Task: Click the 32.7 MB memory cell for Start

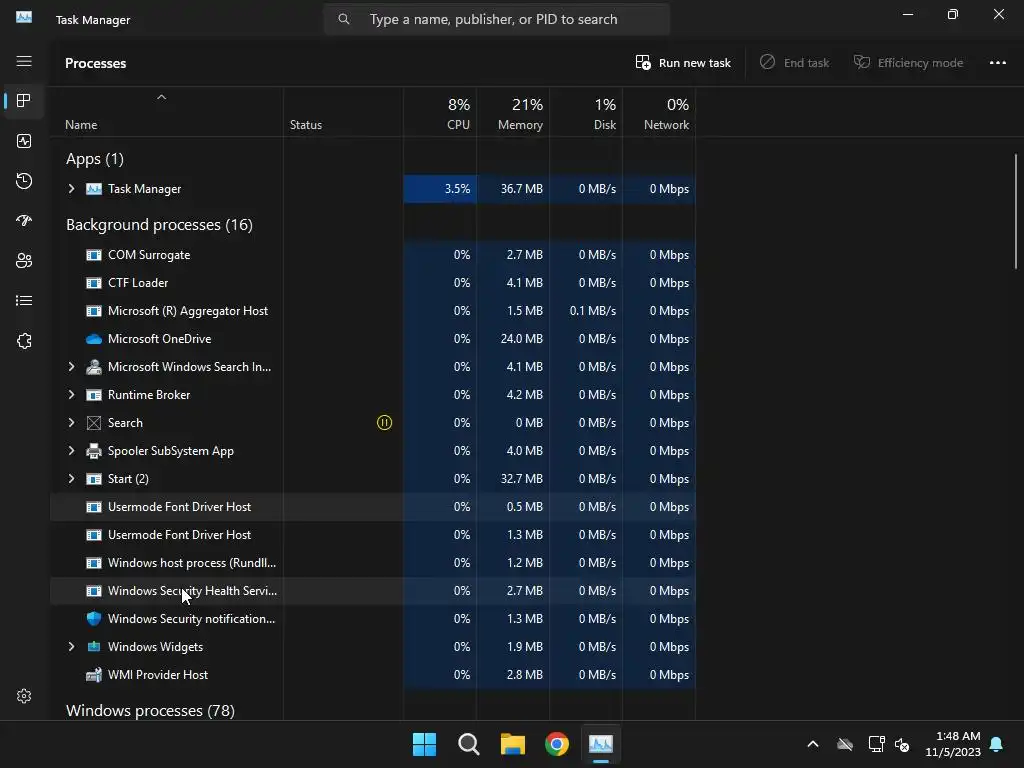Action: (x=513, y=479)
